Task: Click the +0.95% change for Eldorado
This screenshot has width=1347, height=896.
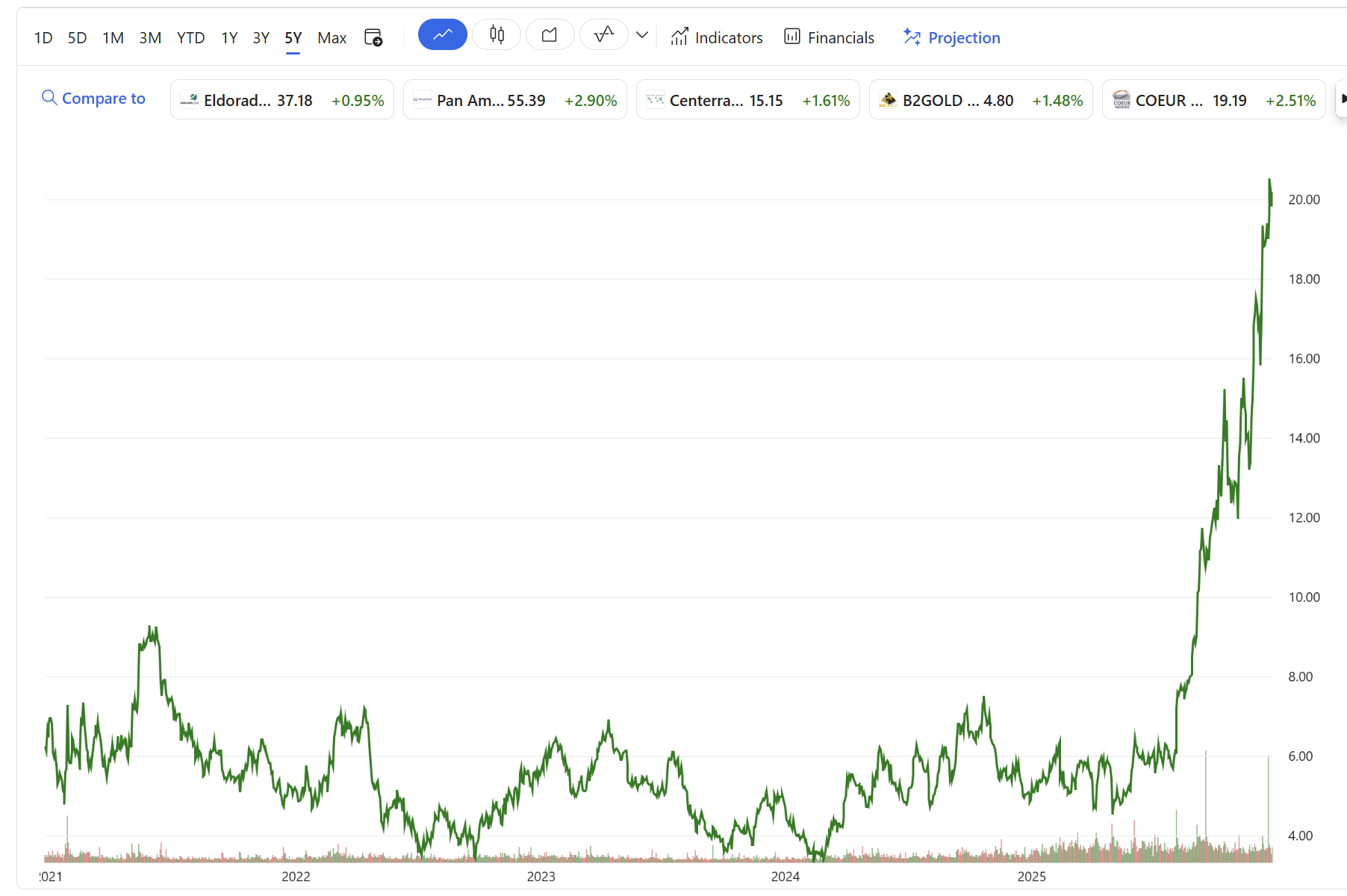Action: pyautogui.click(x=358, y=101)
